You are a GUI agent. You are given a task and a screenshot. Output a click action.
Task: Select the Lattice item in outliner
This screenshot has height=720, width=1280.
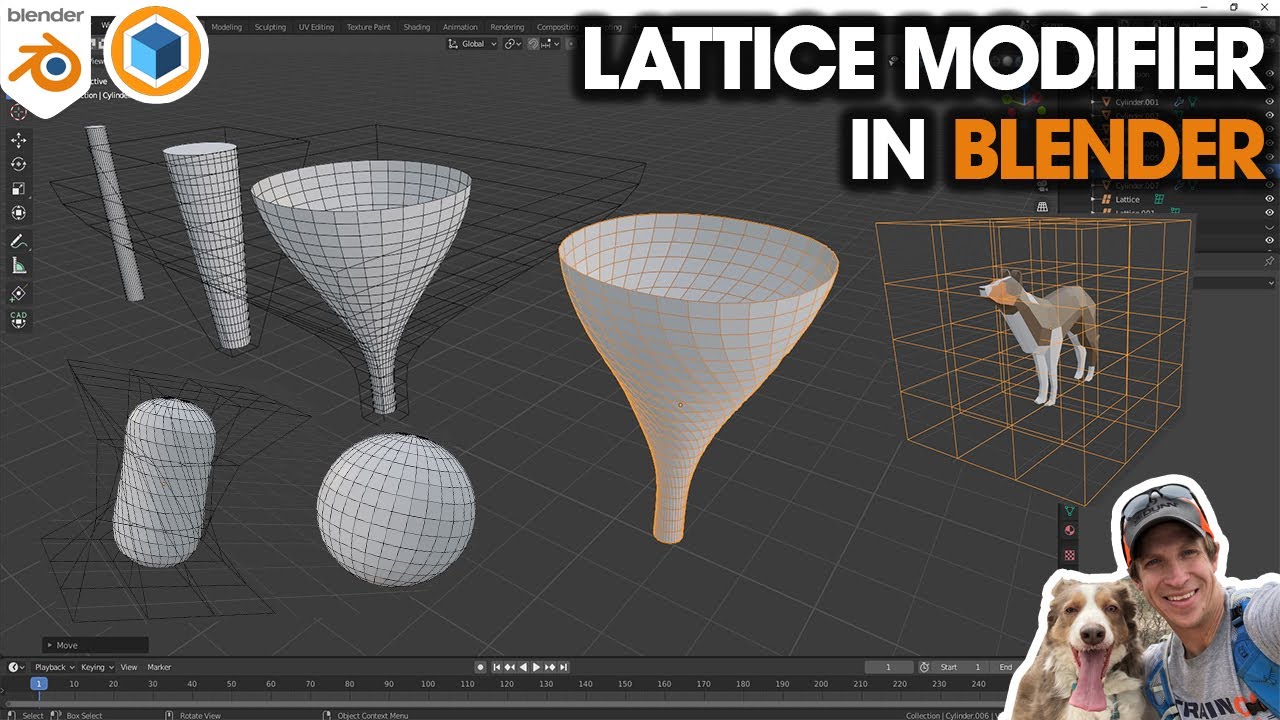[x=1127, y=200]
